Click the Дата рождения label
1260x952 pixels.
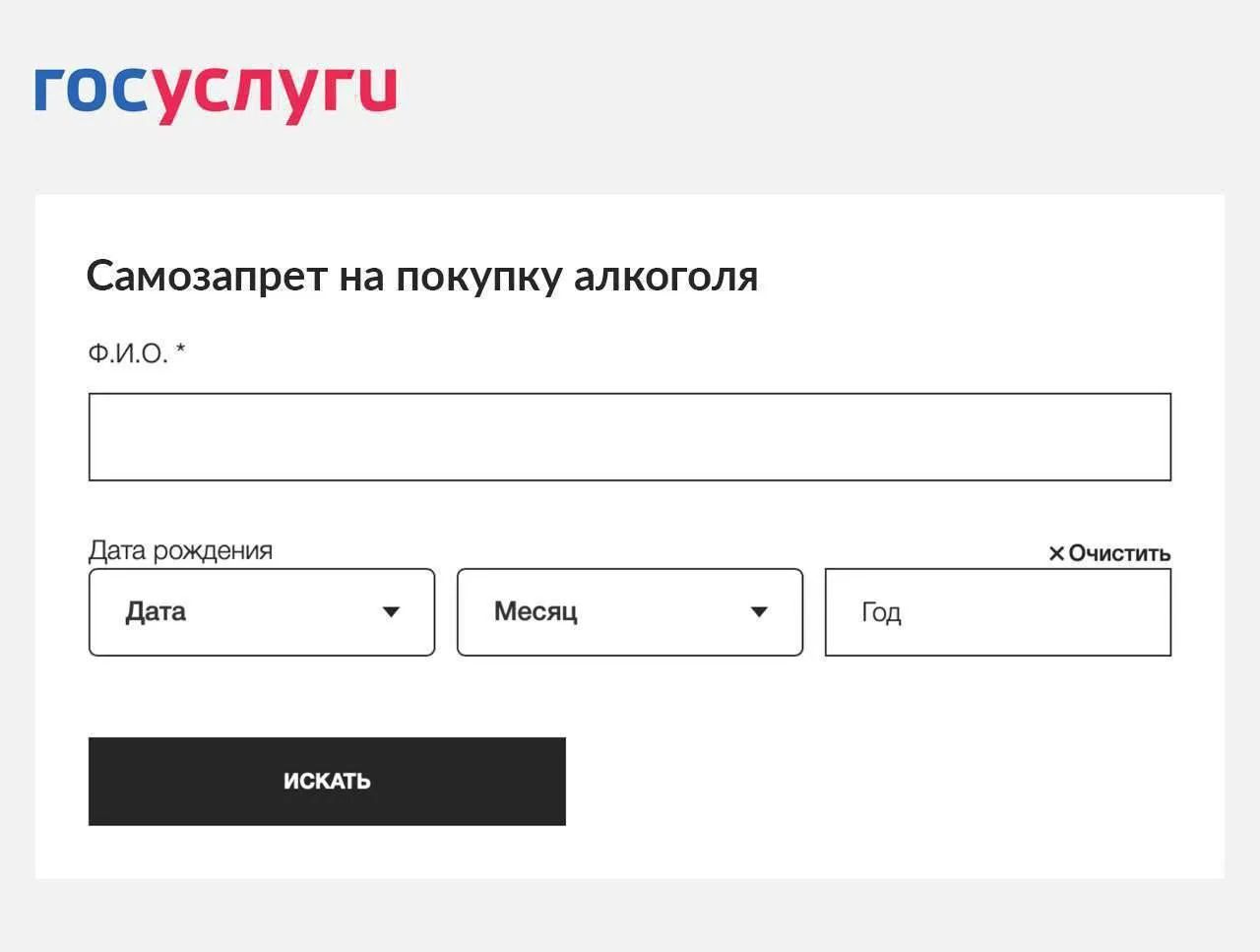[x=180, y=549]
